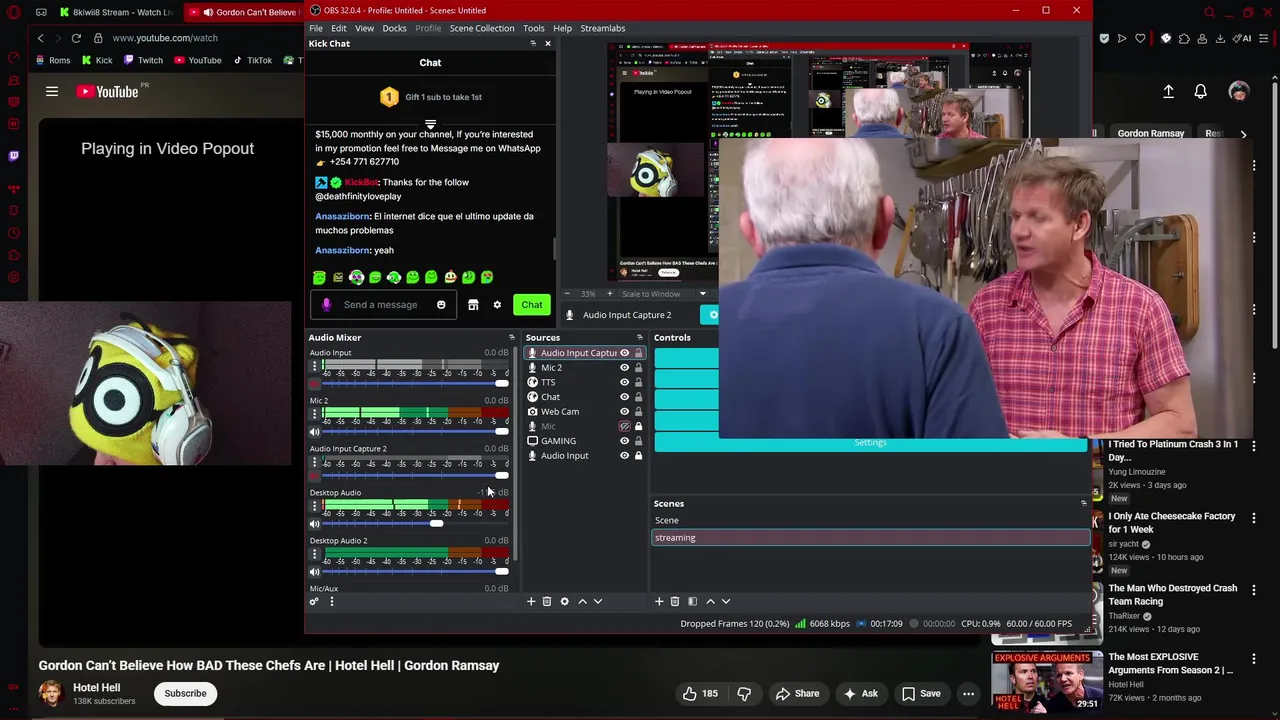Hide the GAMING source
This screenshot has width=1280, height=720.
[624, 441]
